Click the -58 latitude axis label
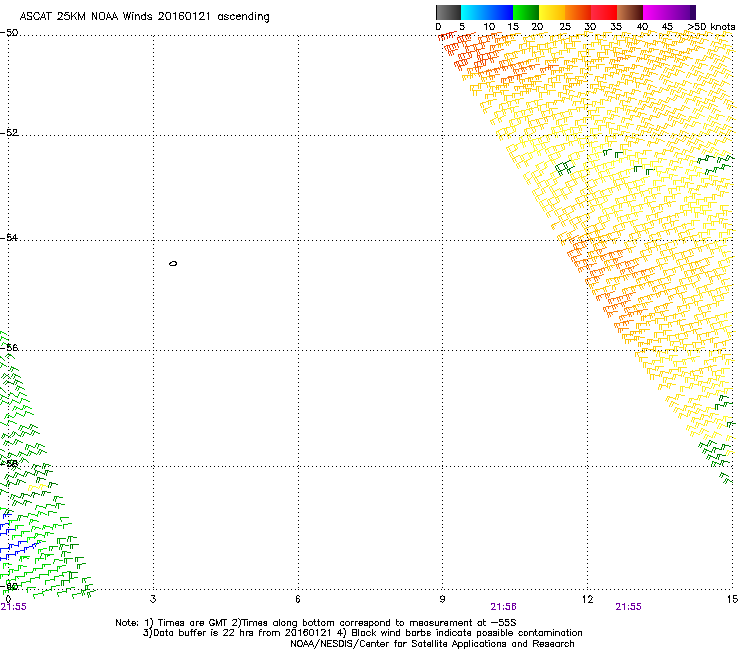Viewport: 740px width, 650px height. point(9,464)
